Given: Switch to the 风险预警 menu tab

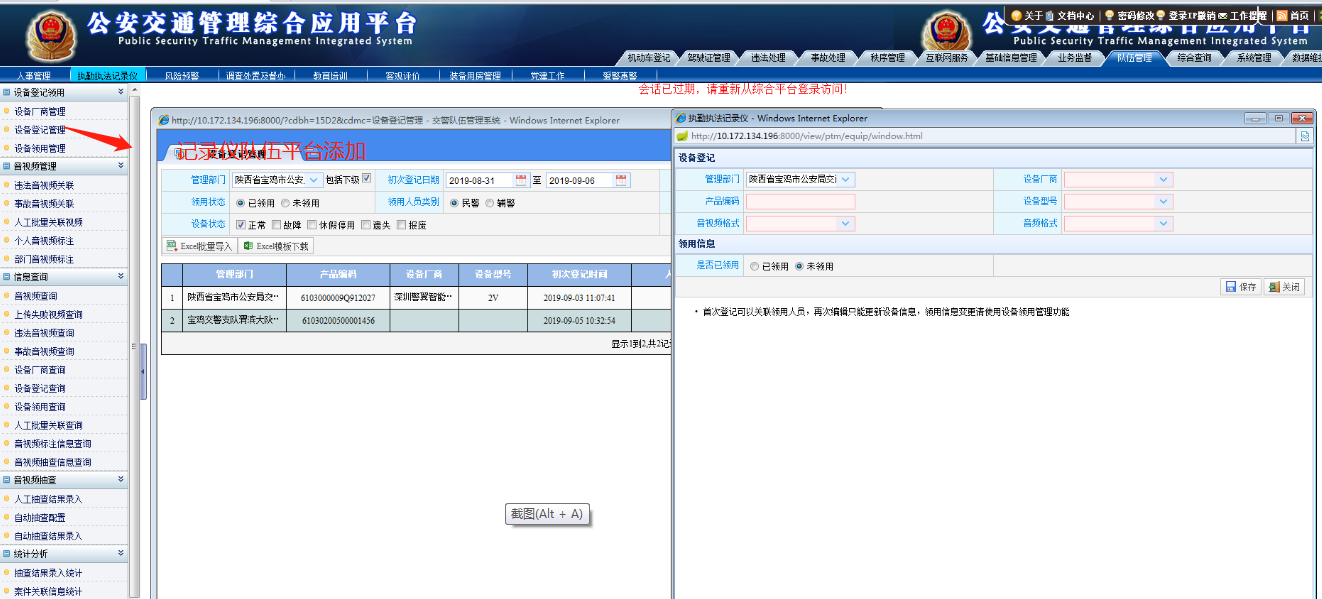Looking at the screenshot, I should (x=181, y=75).
